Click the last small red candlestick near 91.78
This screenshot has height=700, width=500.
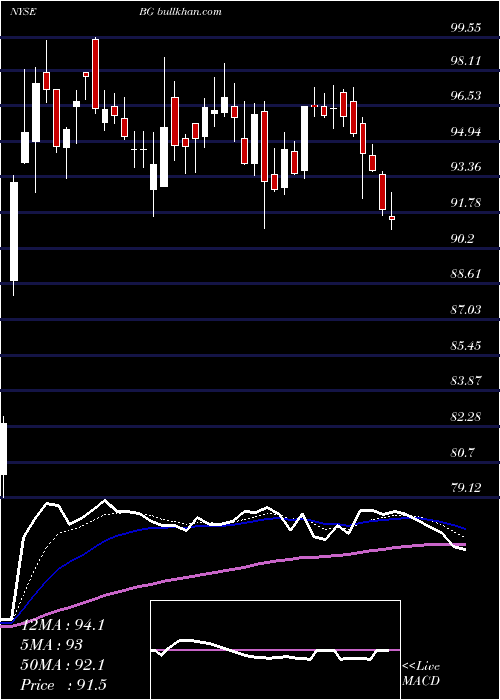(392, 217)
